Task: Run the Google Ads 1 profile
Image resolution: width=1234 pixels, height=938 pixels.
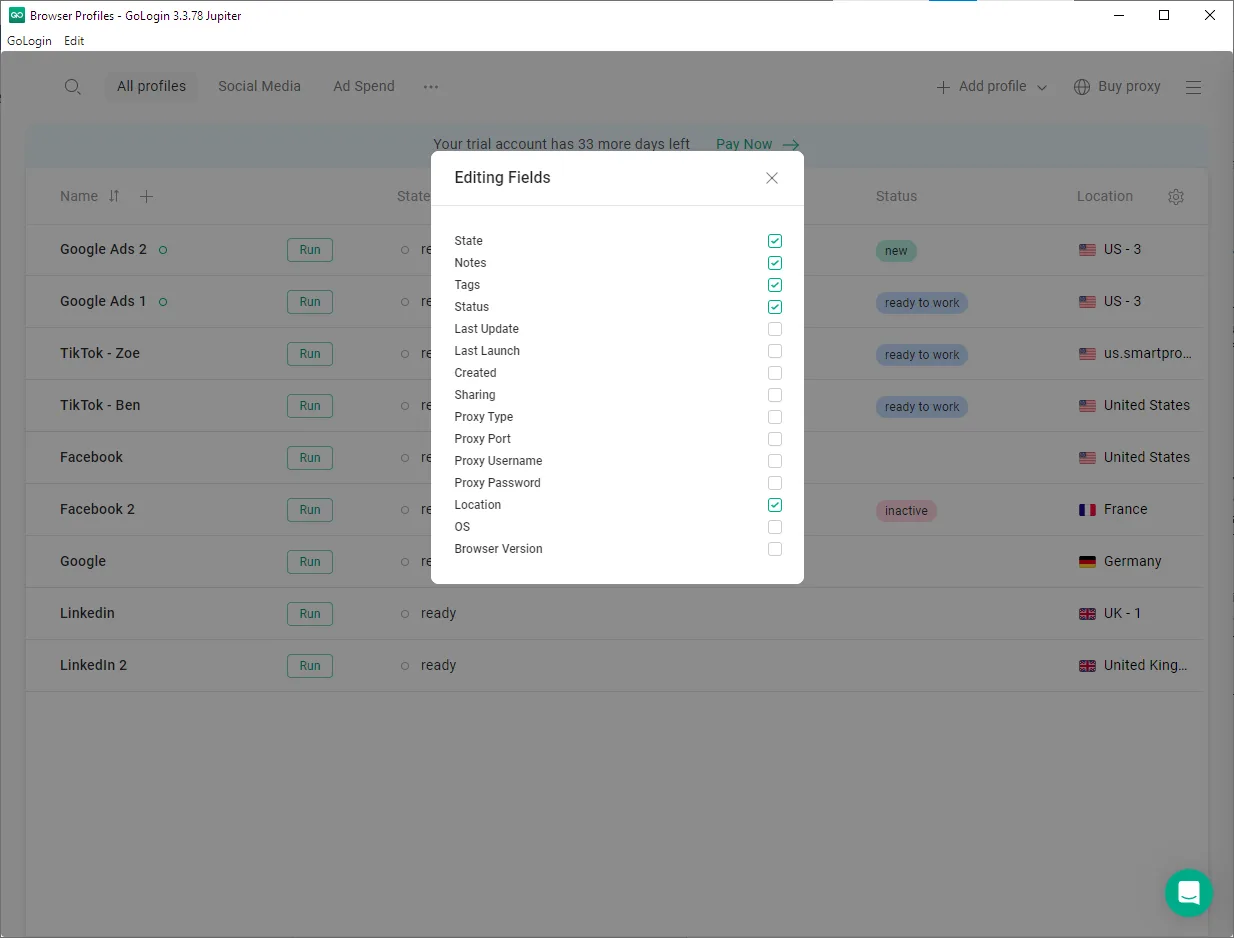Action: 310,302
